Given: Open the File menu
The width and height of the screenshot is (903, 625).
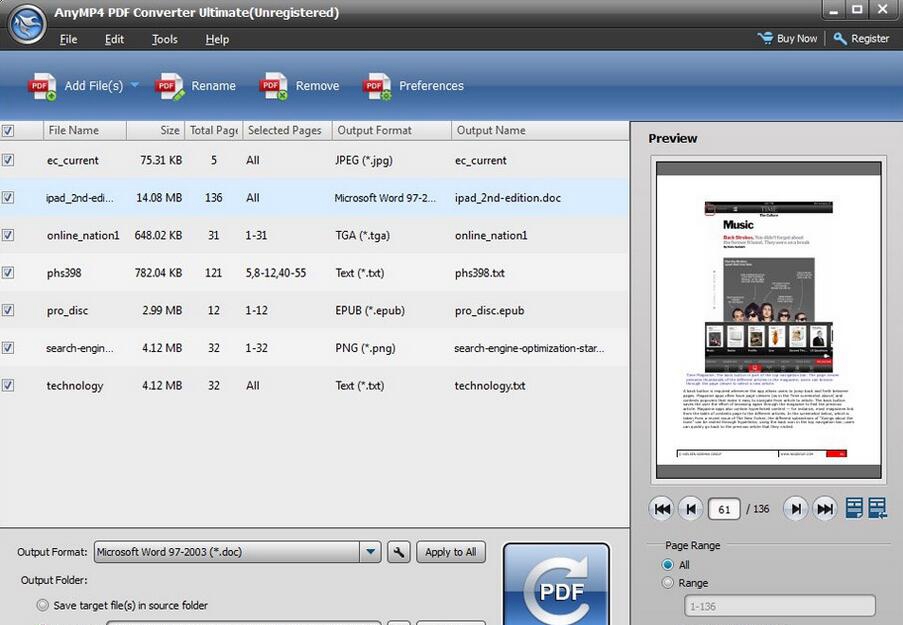Looking at the screenshot, I should click(68, 39).
